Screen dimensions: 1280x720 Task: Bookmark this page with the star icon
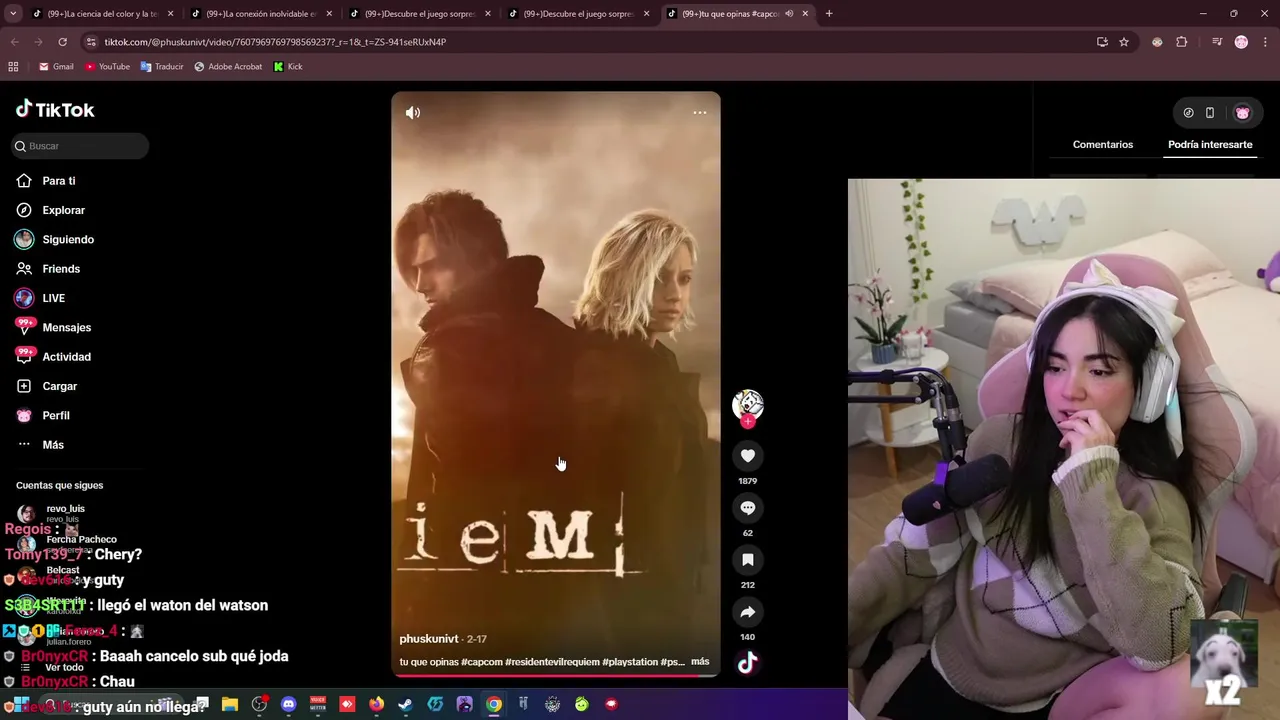tap(1124, 42)
